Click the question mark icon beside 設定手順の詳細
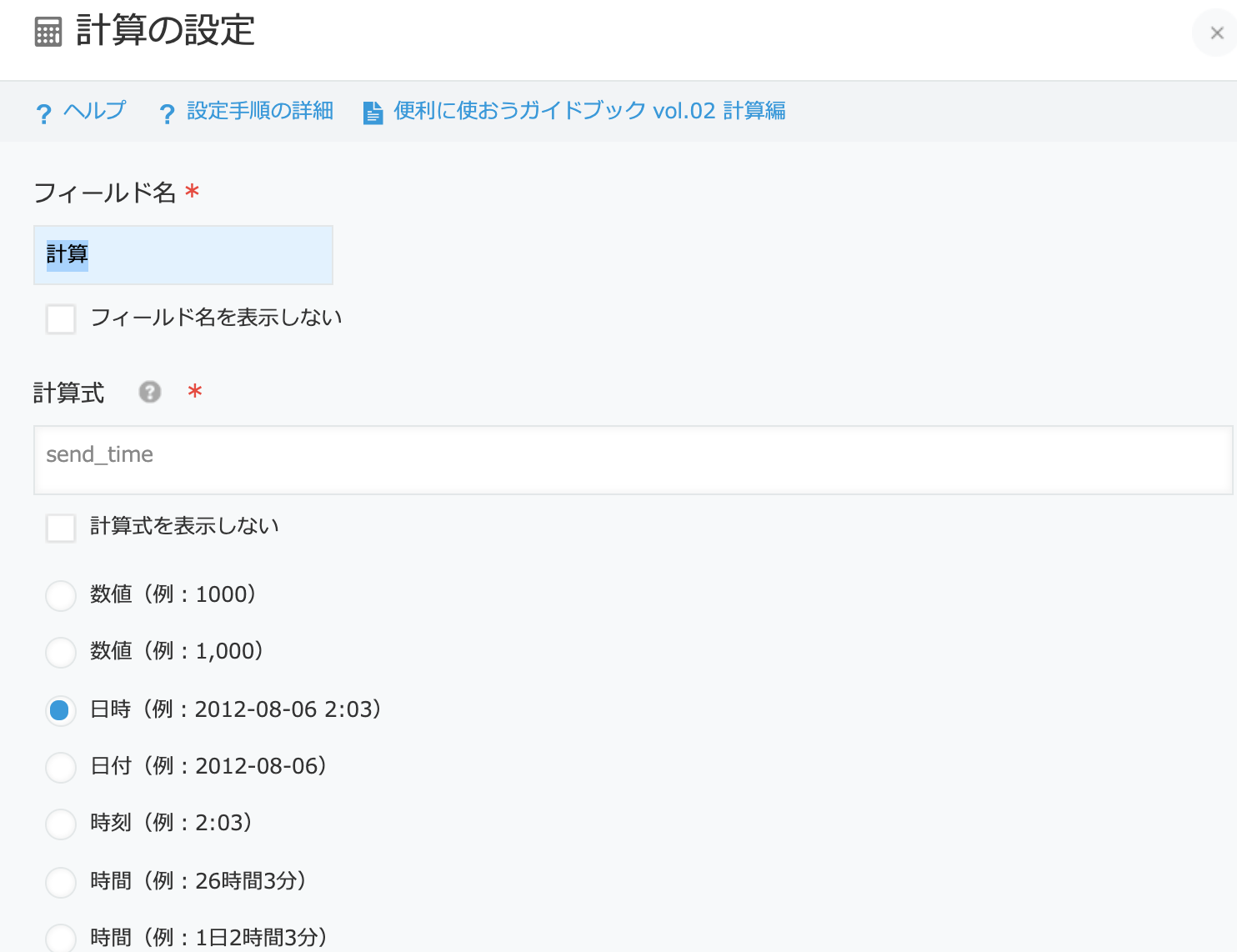Image resolution: width=1237 pixels, height=952 pixels. [167, 112]
